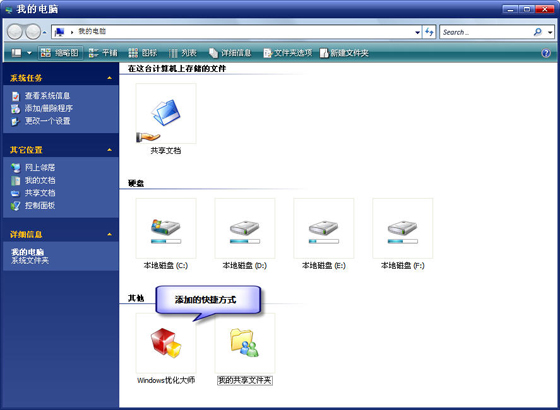Click the 查看系统信息 link
Viewport: 560px width, 410px height.
pos(47,96)
